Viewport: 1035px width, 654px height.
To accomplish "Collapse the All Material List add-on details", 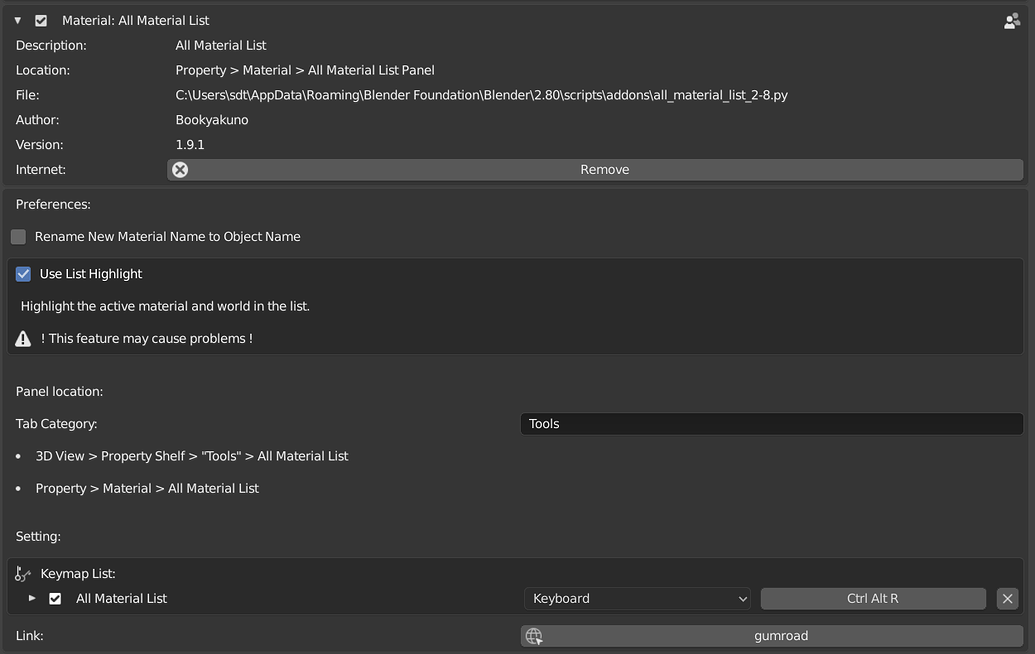I will point(18,20).
